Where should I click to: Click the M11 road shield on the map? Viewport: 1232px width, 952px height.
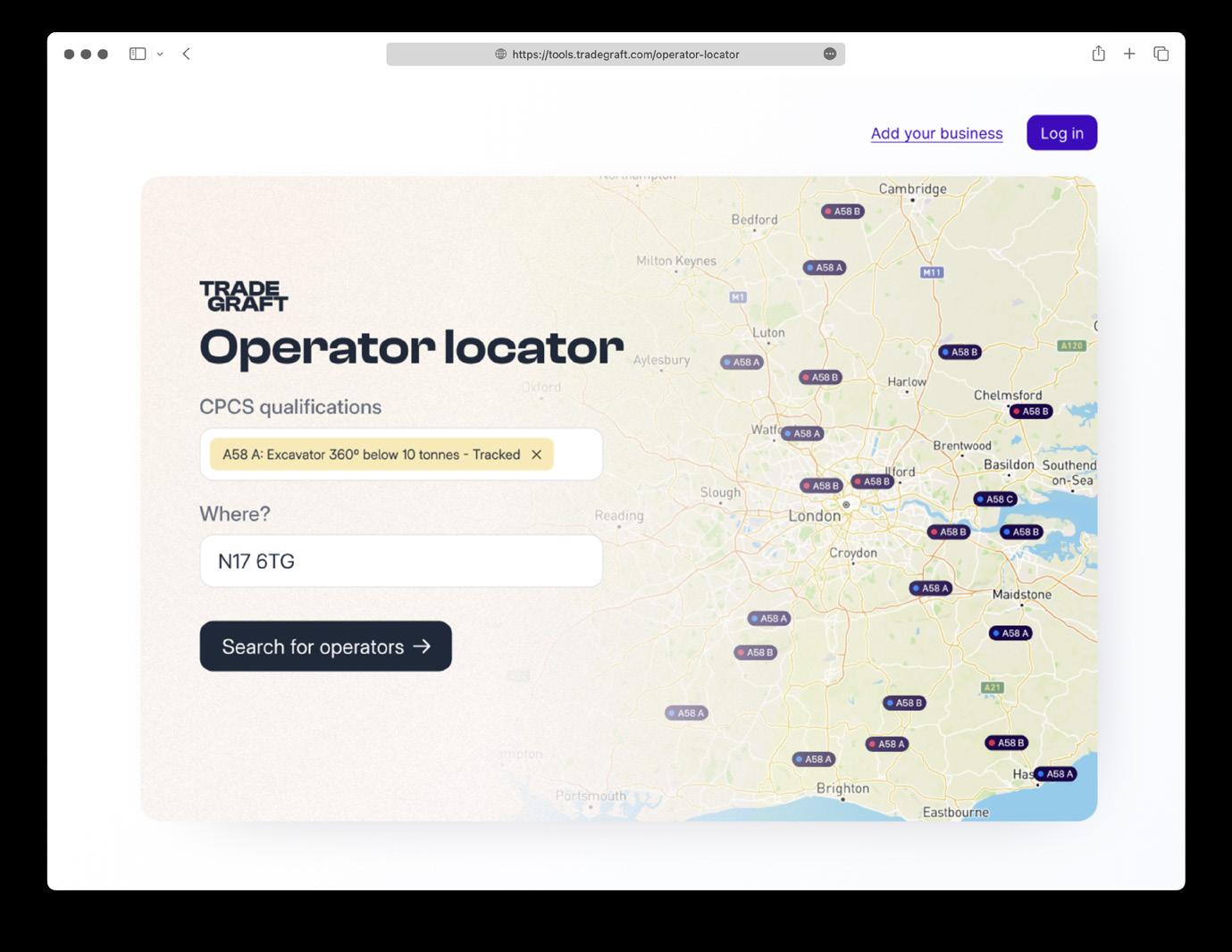[x=932, y=272]
